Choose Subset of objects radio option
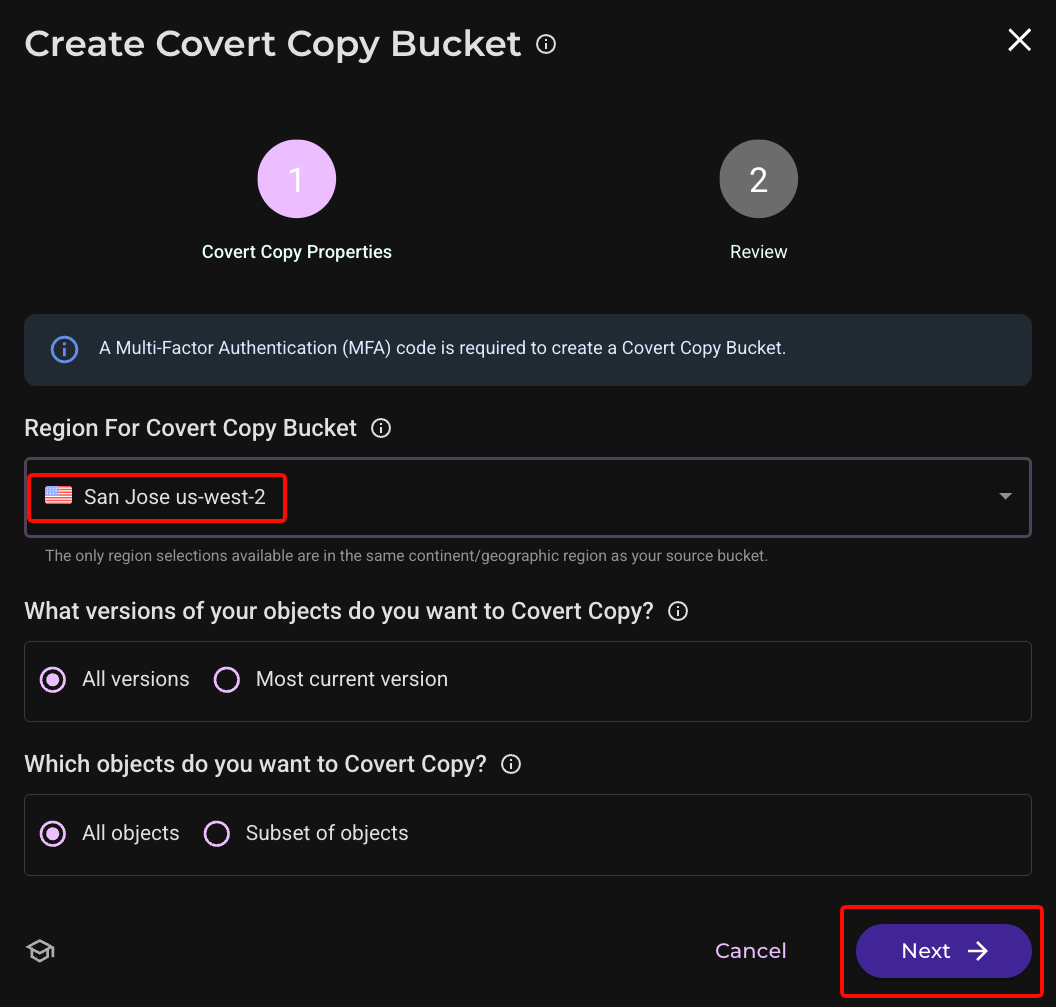The image size is (1056, 1007). (x=217, y=833)
